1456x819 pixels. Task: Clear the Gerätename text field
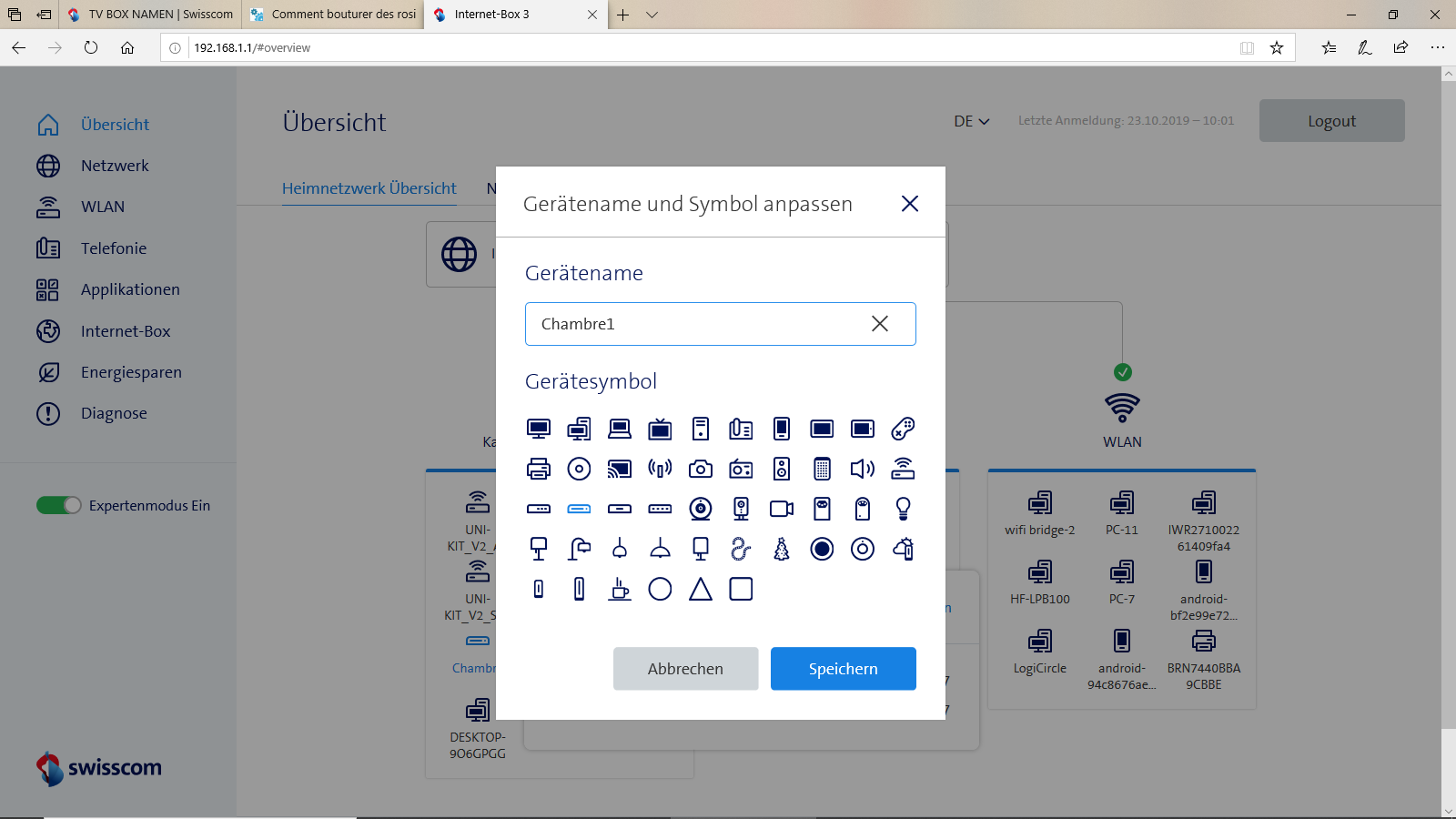(x=879, y=324)
